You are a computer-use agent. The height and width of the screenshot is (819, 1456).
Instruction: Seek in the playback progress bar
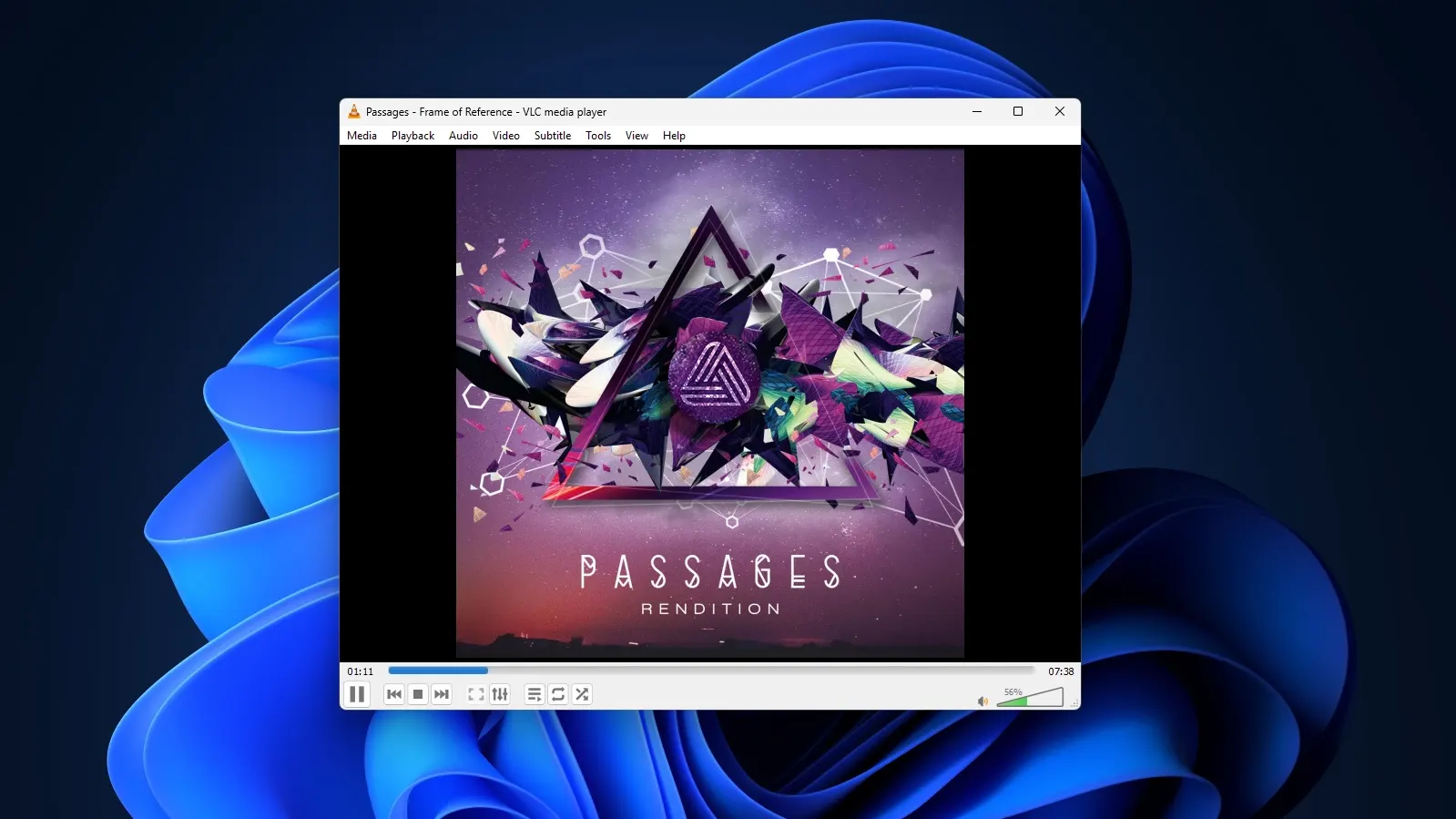tap(711, 671)
